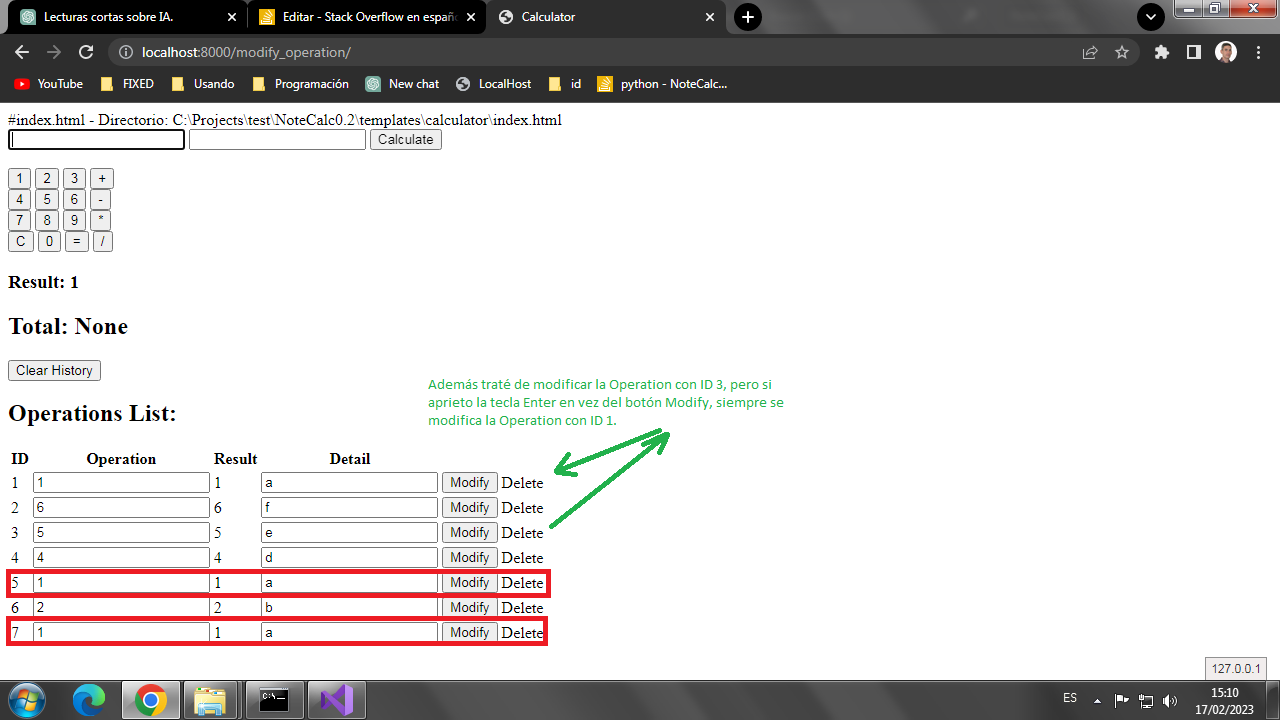The width and height of the screenshot is (1280, 720).
Task: Open the network tray icon
Action: (1147, 700)
